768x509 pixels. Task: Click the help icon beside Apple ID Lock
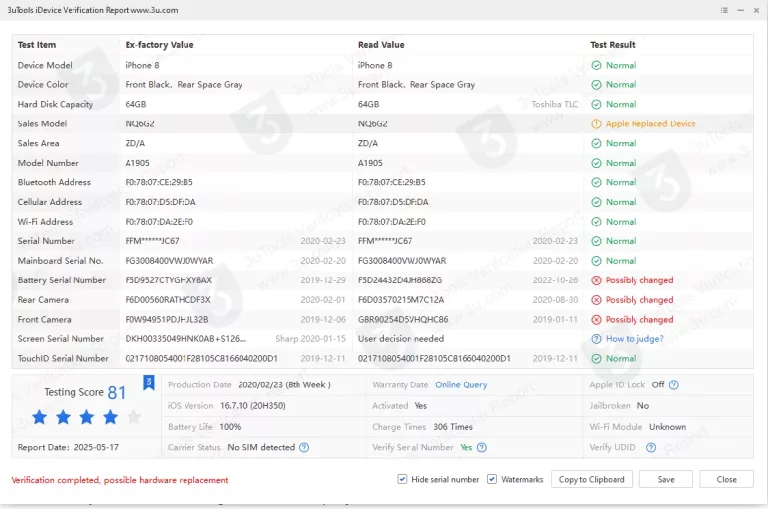674,385
